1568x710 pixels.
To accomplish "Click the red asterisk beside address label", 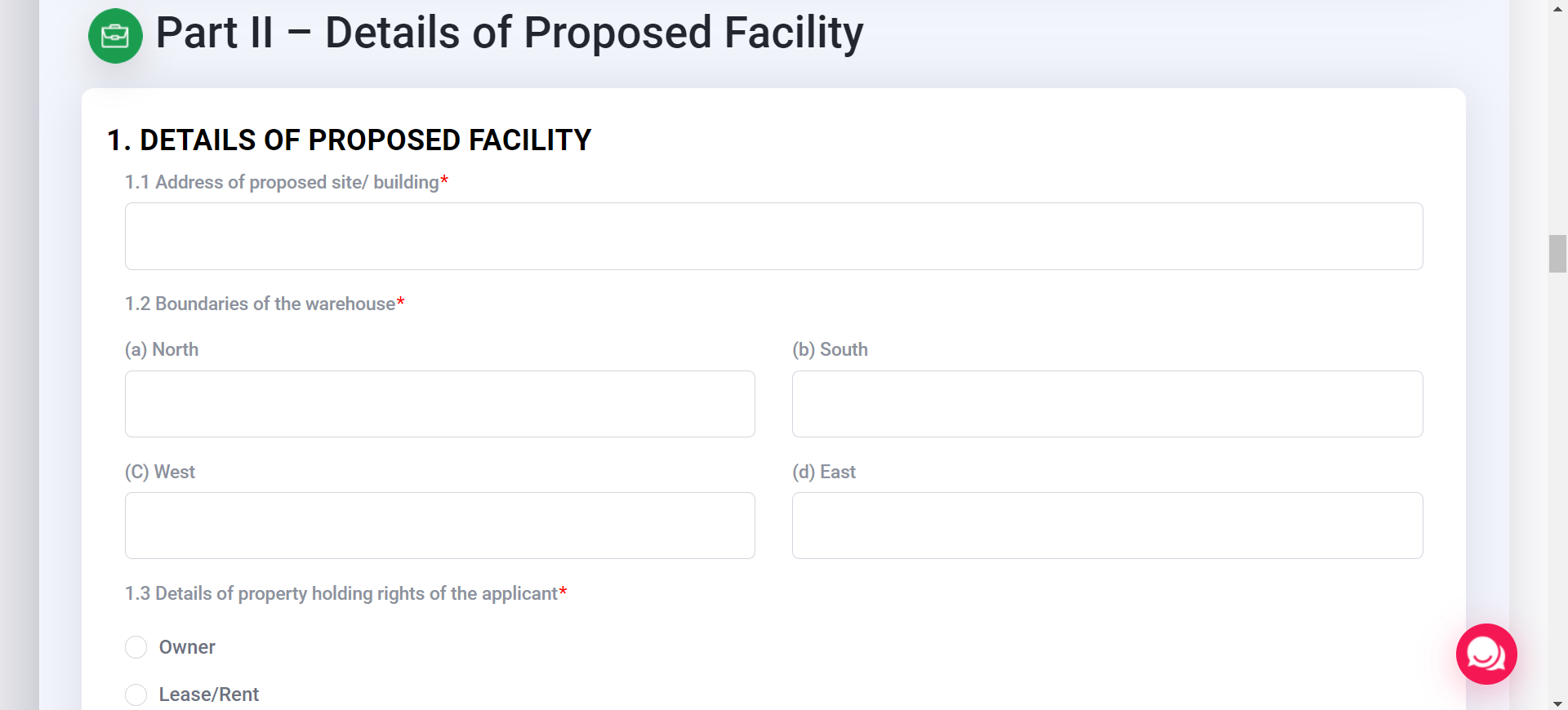I will pos(445,180).
